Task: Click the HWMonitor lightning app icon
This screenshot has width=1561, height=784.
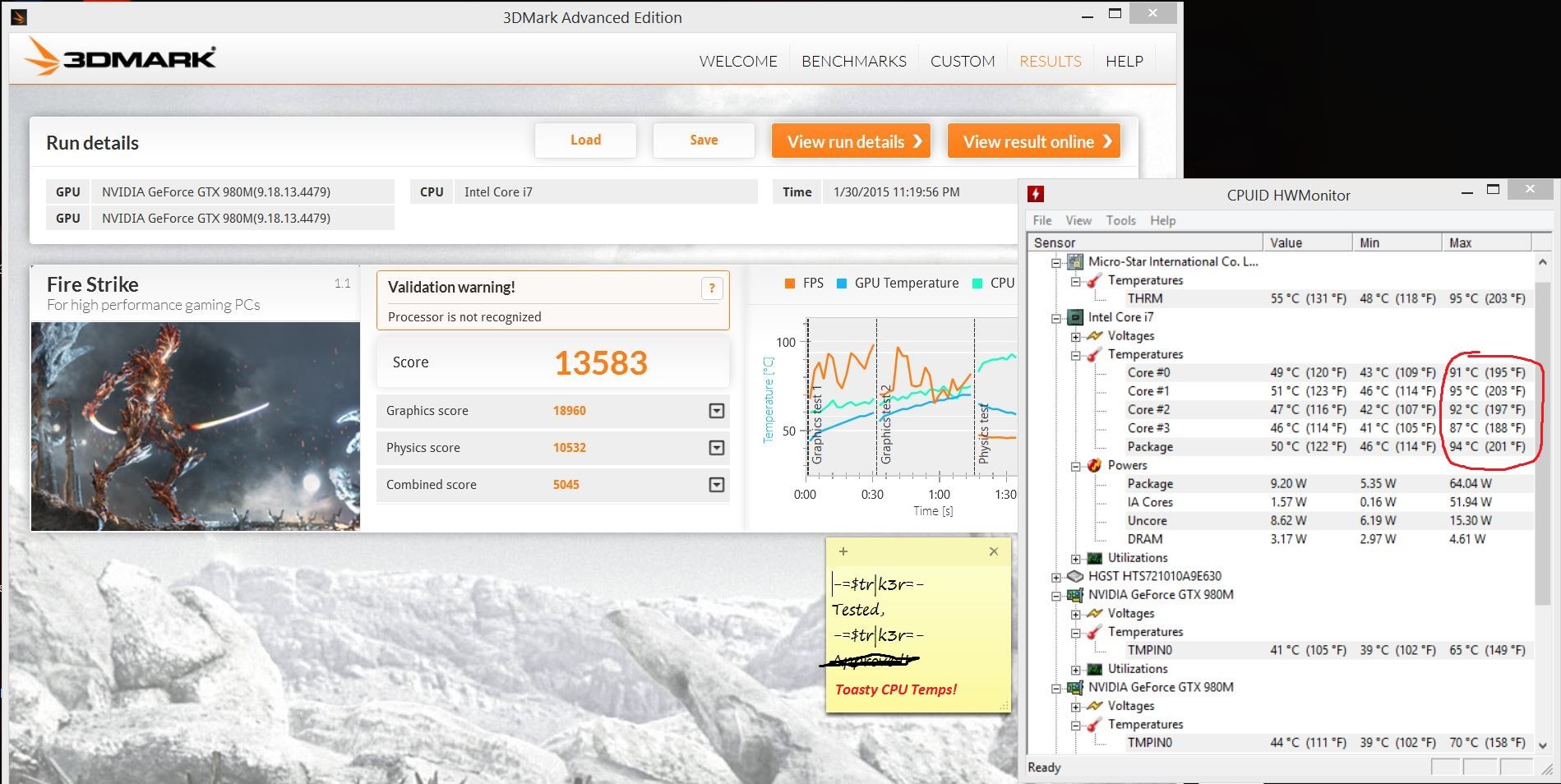Action: coord(1036,194)
